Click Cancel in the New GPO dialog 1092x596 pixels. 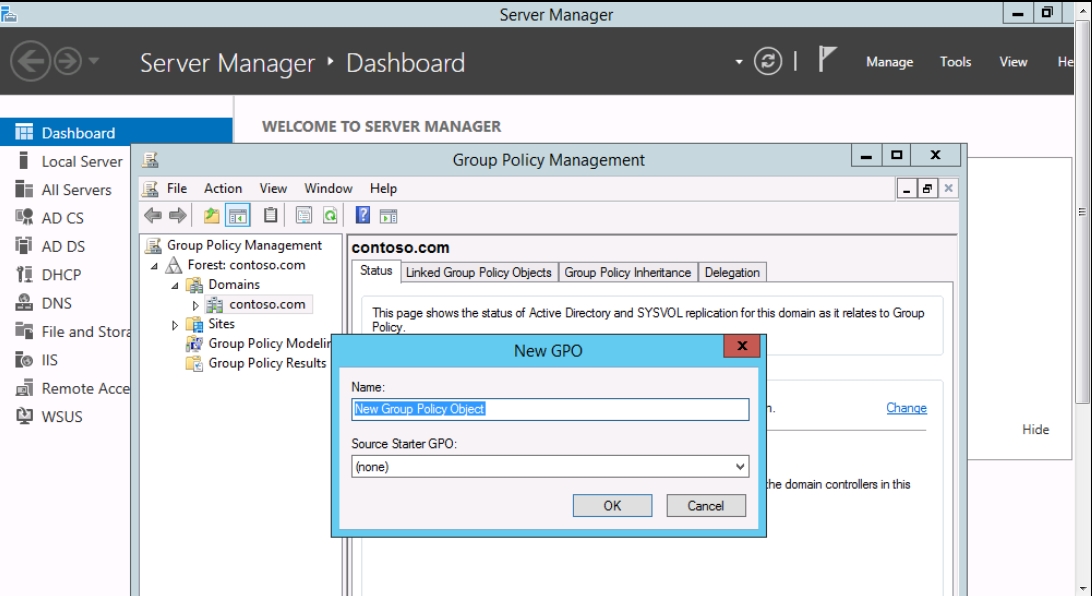(x=705, y=505)
